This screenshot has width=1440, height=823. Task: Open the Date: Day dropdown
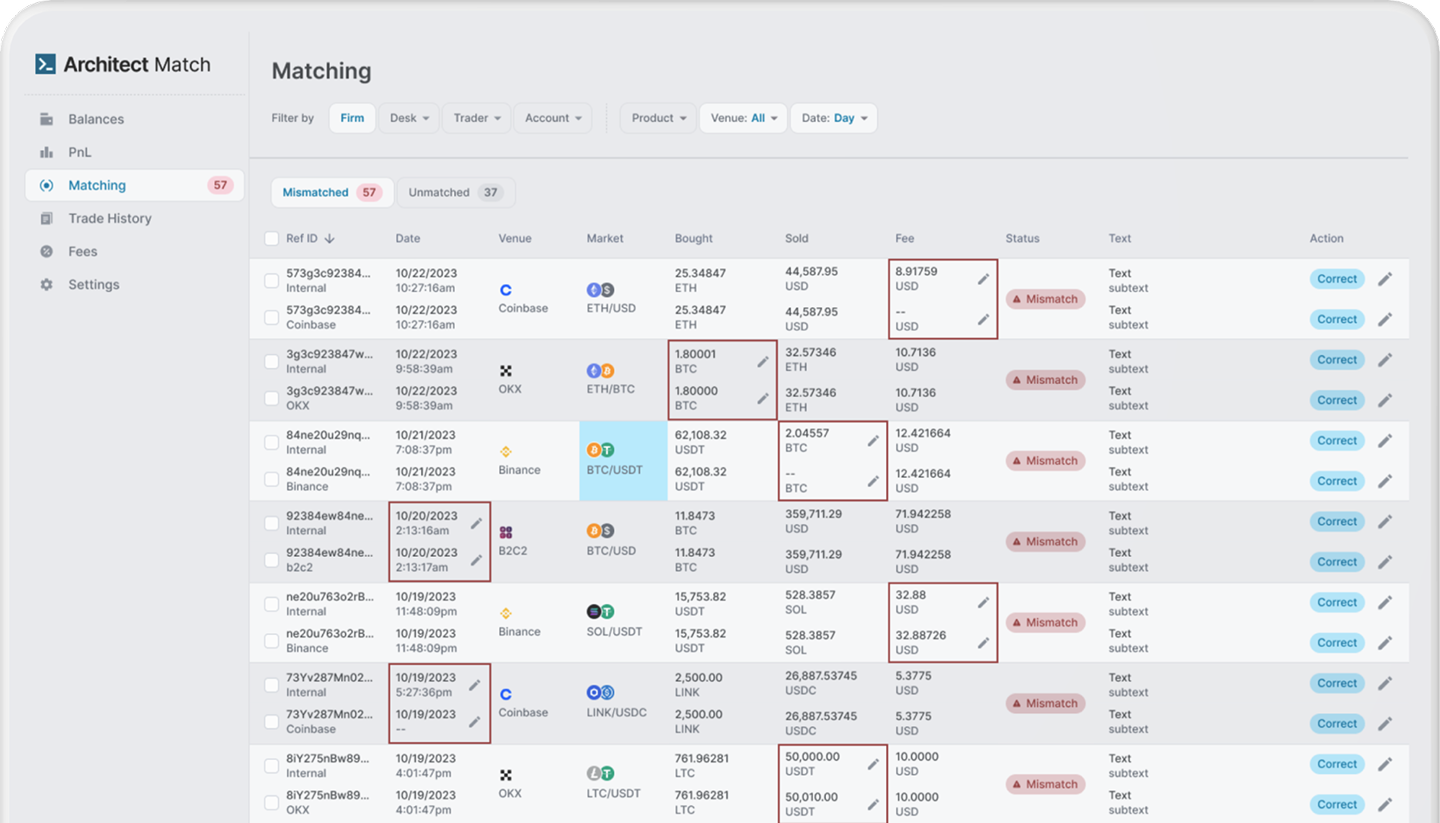(833, 117)
